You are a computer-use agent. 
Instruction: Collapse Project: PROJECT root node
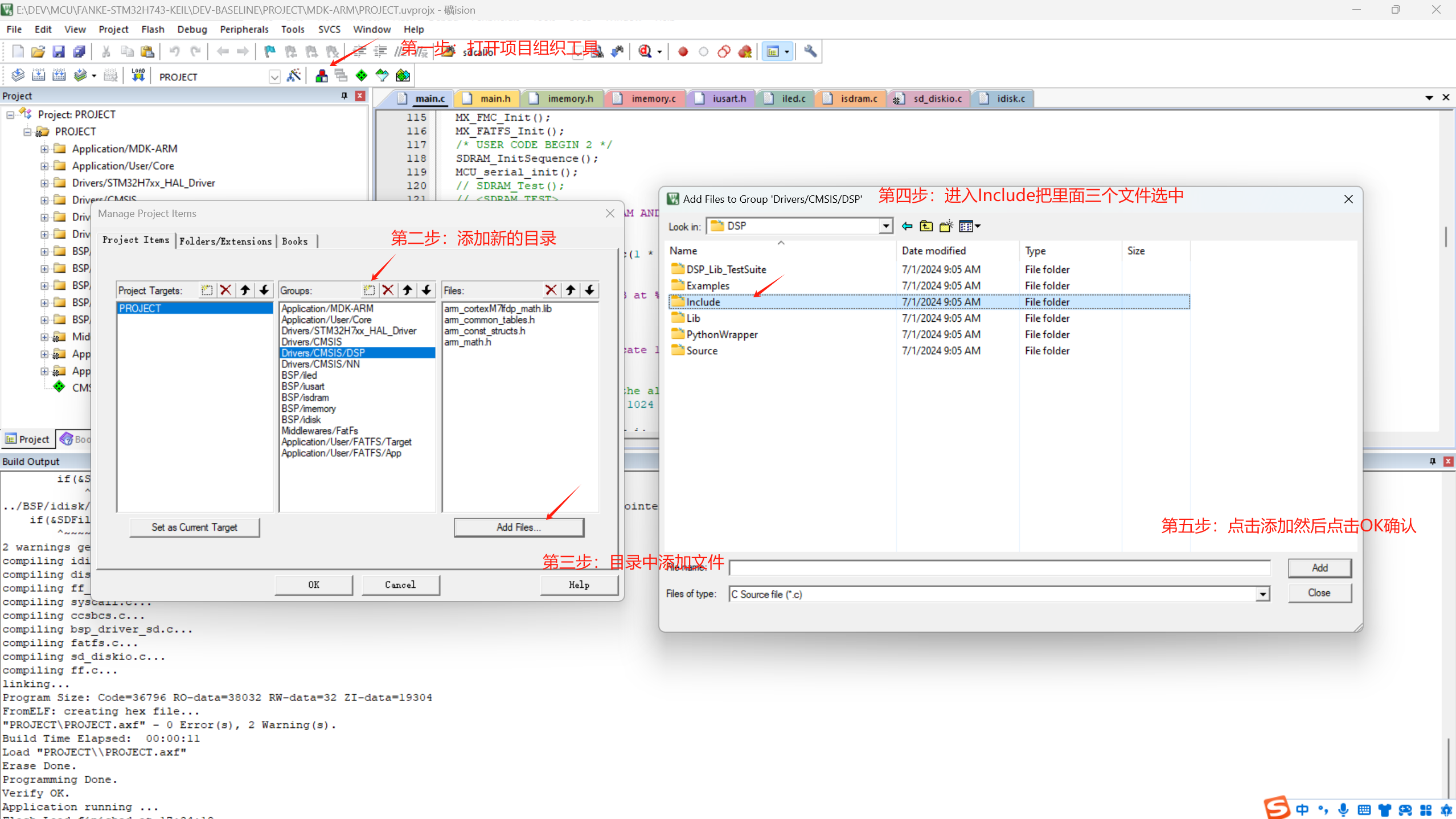(x=10, y=115)
